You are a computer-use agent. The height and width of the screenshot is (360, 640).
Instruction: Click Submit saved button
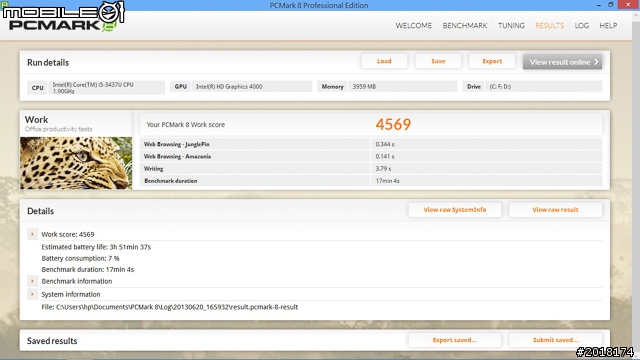coord(555,340)
